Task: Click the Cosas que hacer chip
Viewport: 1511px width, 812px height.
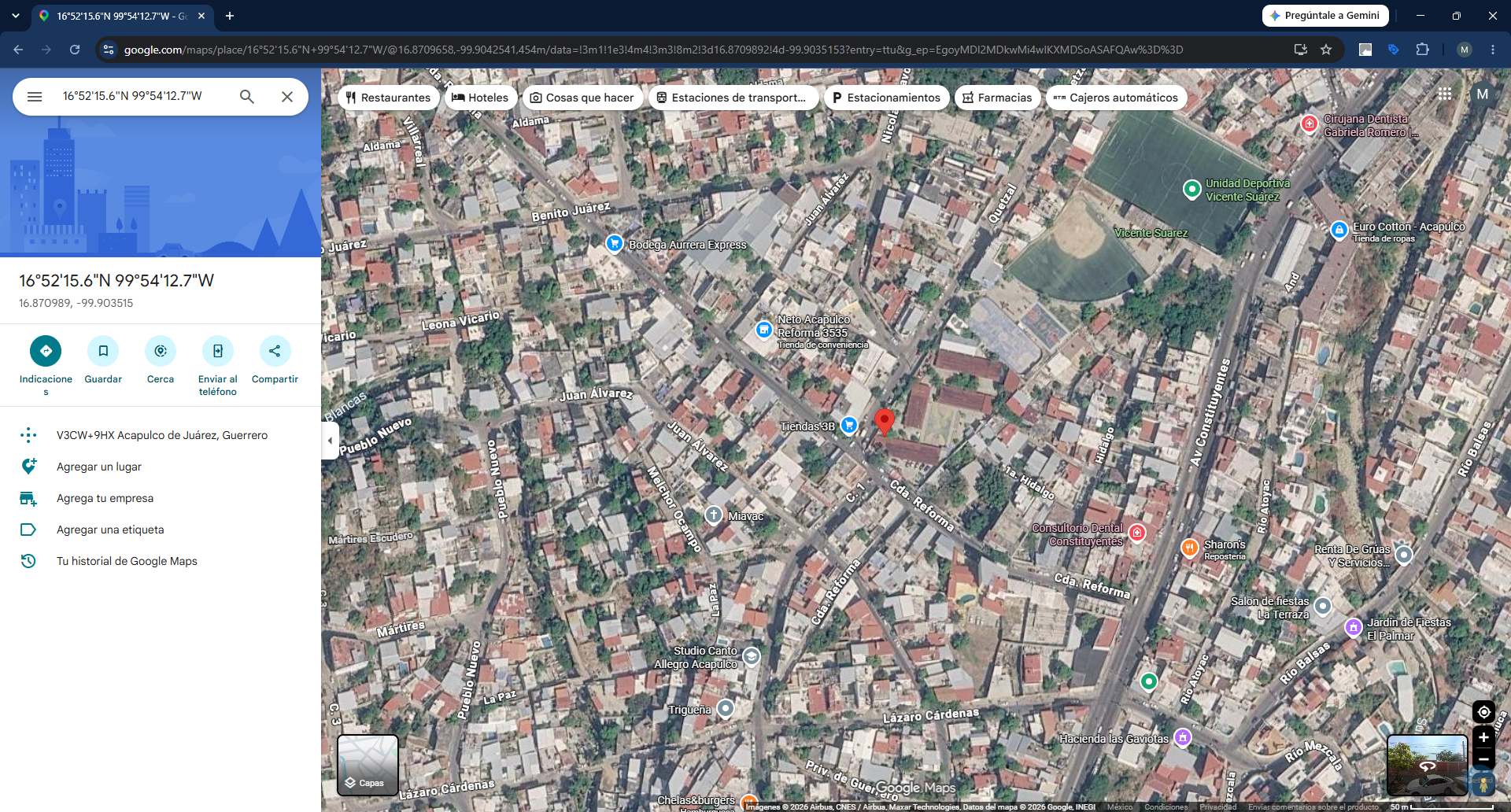Action: (x=582, y=98)
